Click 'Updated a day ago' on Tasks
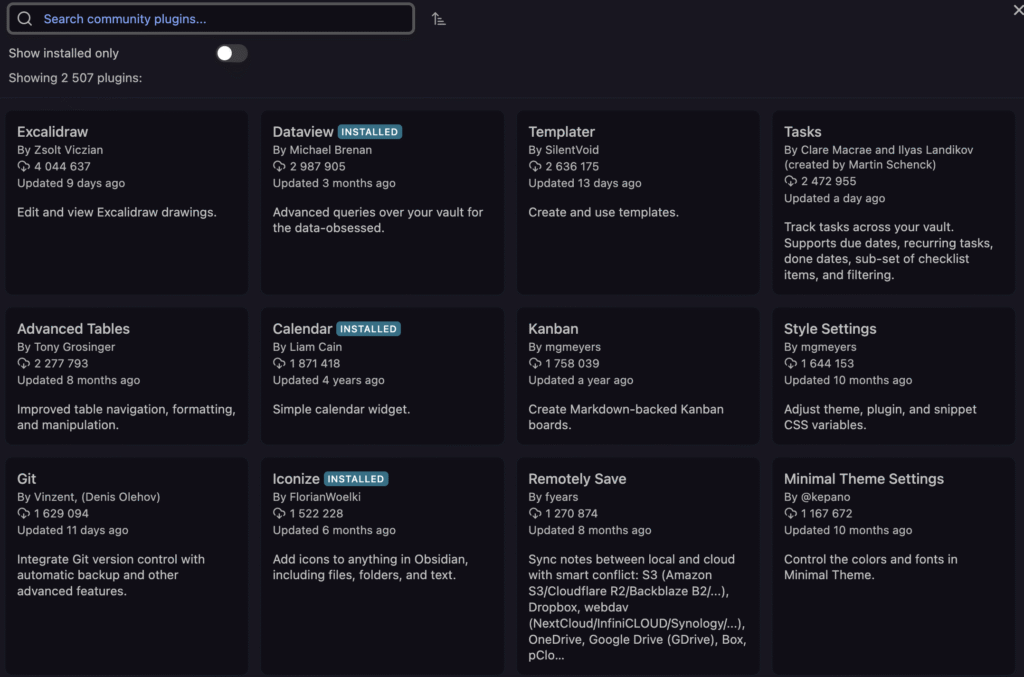1024x677 pixels. tap(835, 198)
